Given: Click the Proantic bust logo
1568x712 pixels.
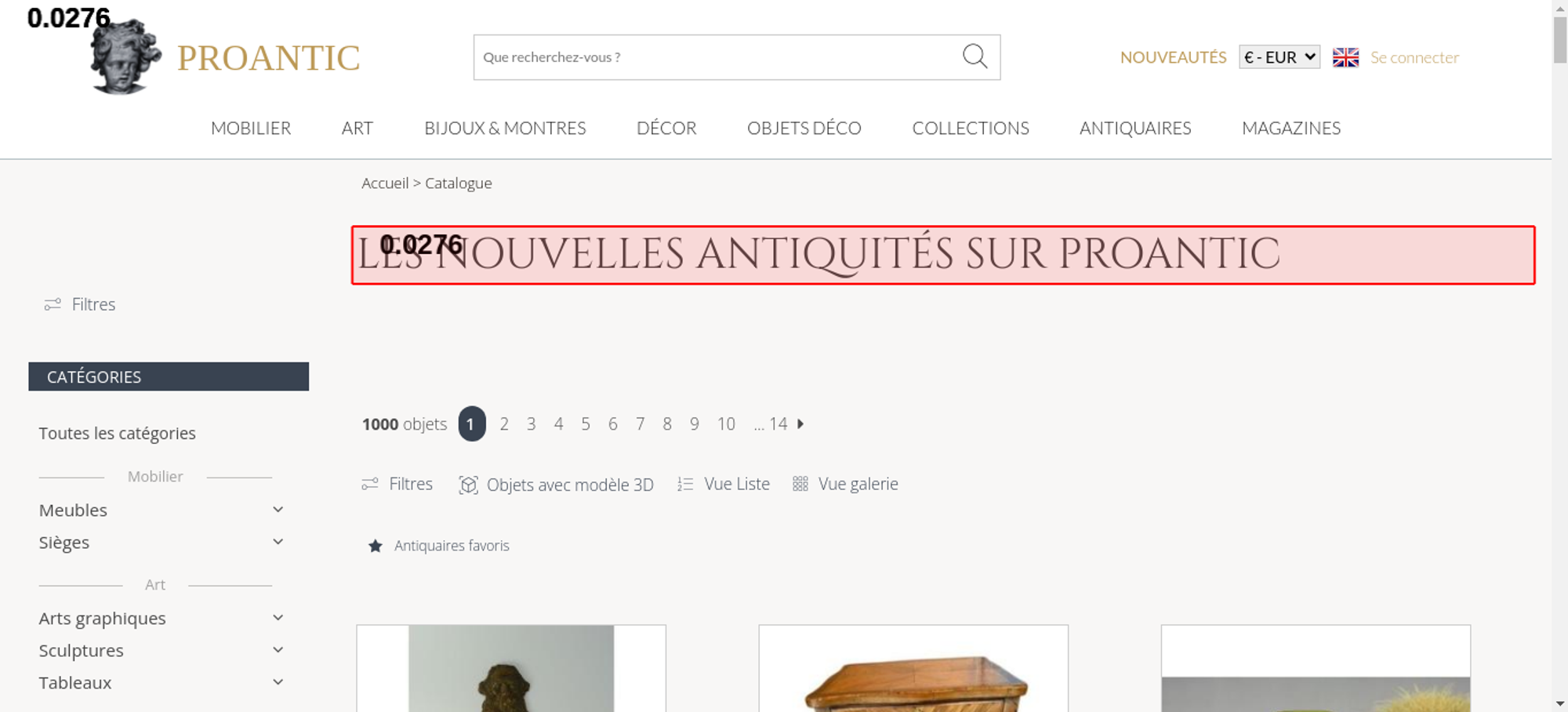Looking at the screenshot, I should pos(125,56).
